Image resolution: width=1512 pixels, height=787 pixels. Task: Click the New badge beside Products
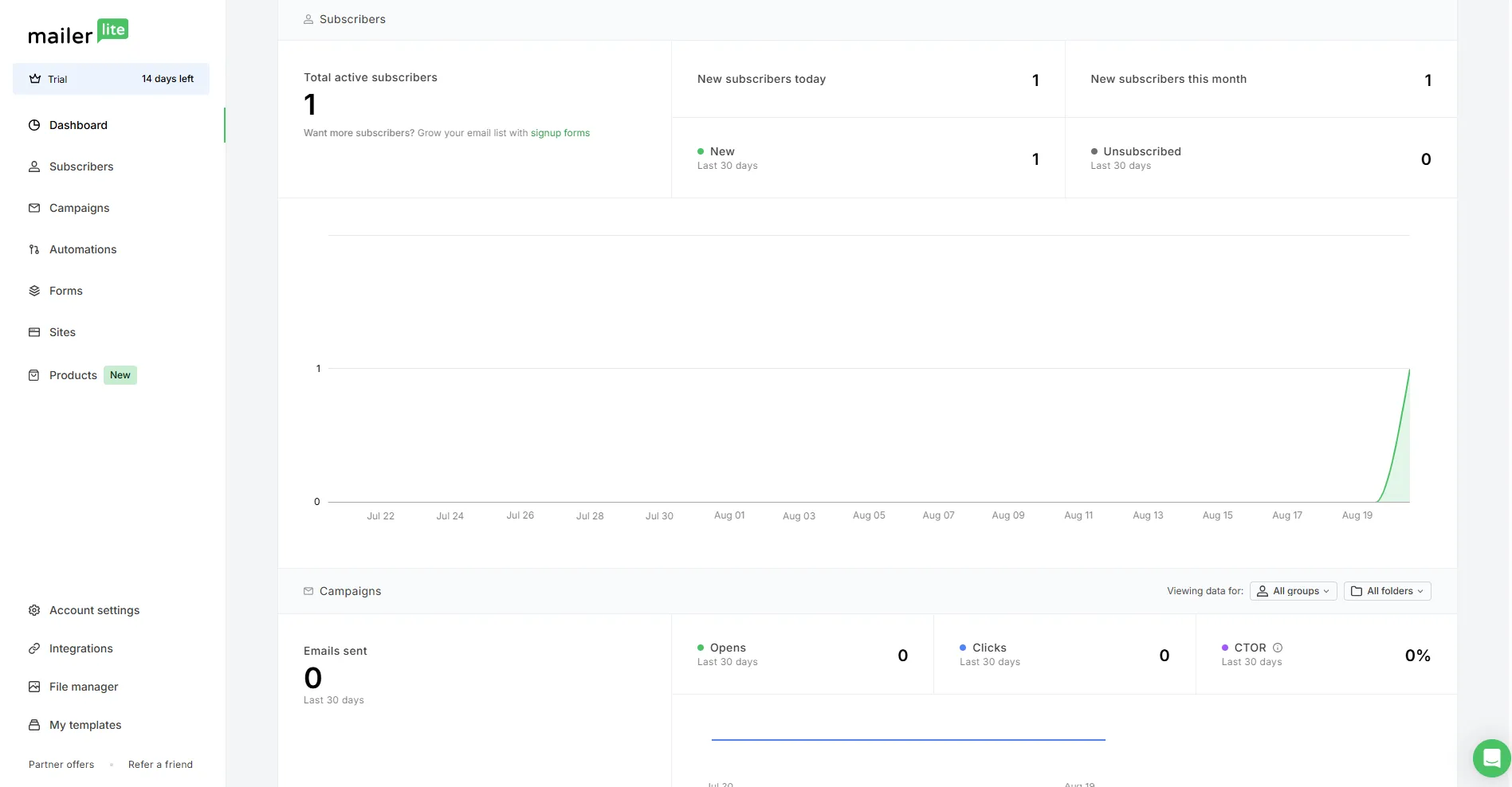click(120, 375)
